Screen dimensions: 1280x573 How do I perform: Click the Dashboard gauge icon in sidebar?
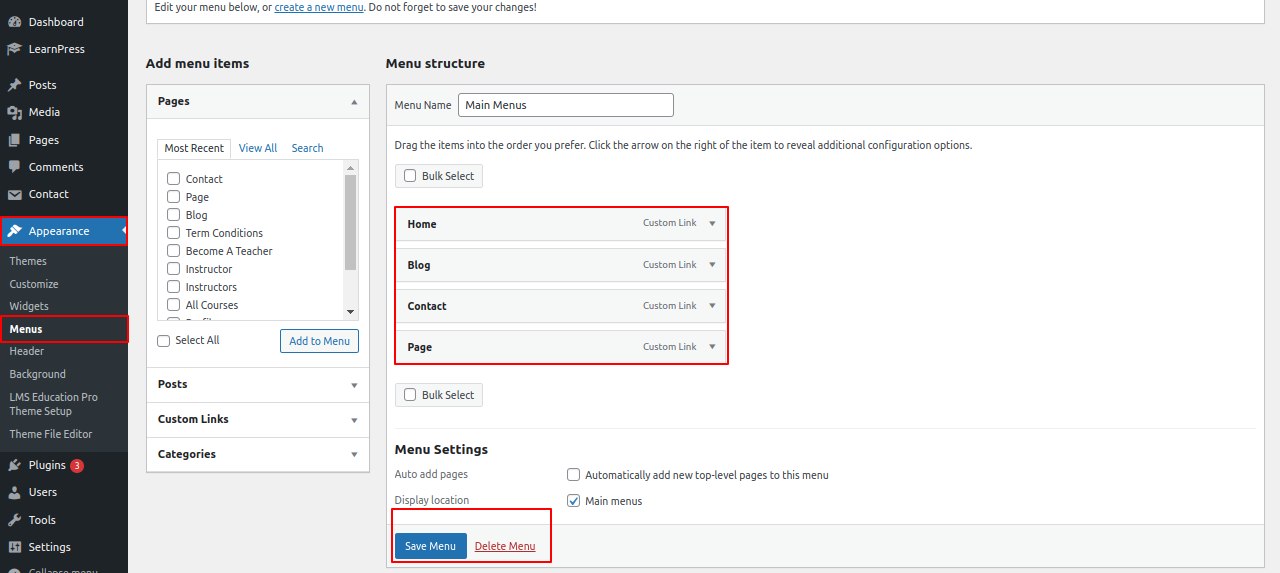coord(14,22)
